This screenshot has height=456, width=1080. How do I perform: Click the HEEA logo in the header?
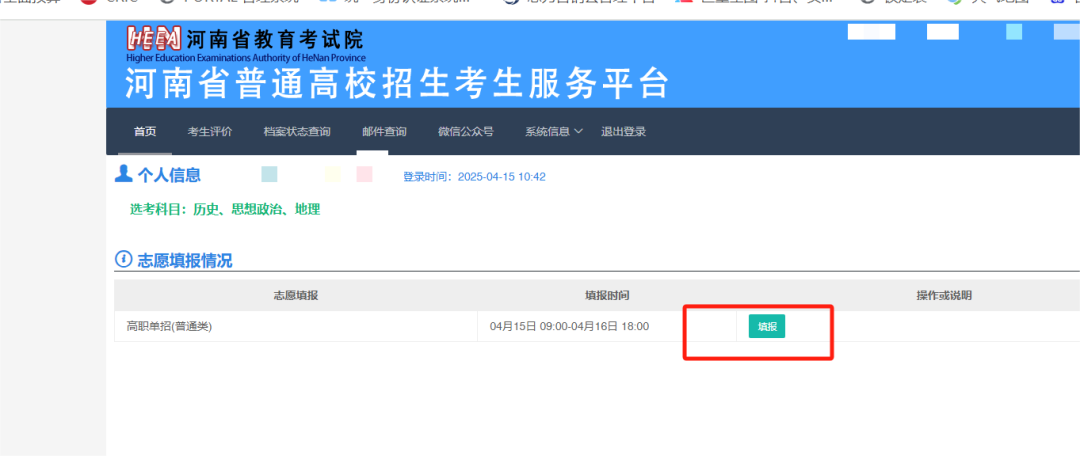154,39
